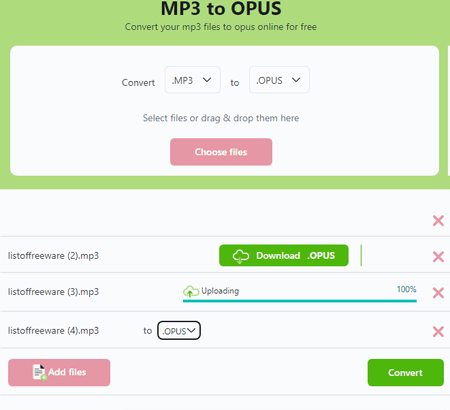The height and width of the screenshot is (410, 450).
Task: Open the .OPUS target format dropdown
Action: (x=279, y=80)
